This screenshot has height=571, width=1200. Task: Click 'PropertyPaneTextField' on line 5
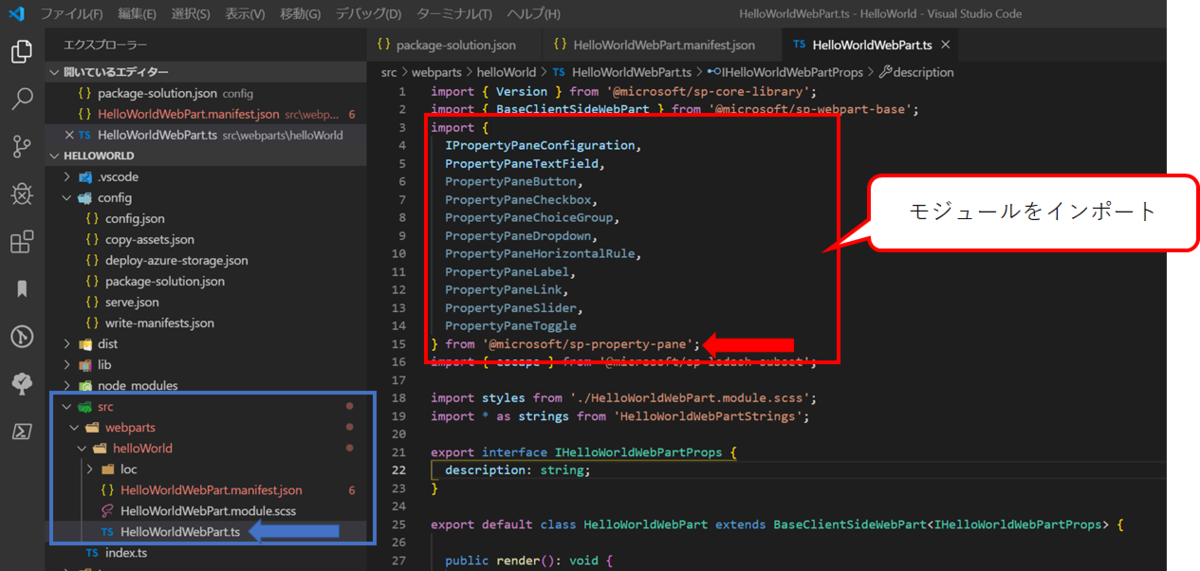click(521, 163)
